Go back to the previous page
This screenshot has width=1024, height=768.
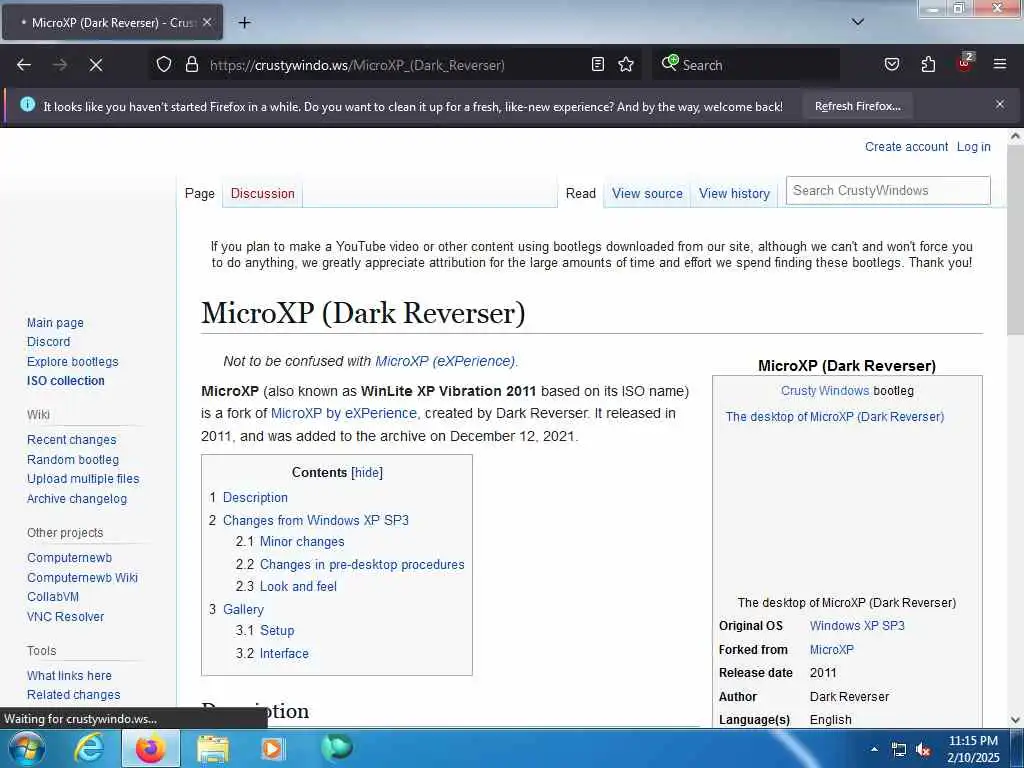(x=24, y=65)
